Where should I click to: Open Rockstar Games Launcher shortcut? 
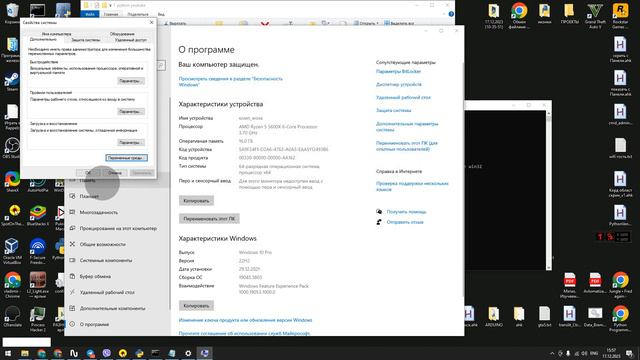(620, 16)
